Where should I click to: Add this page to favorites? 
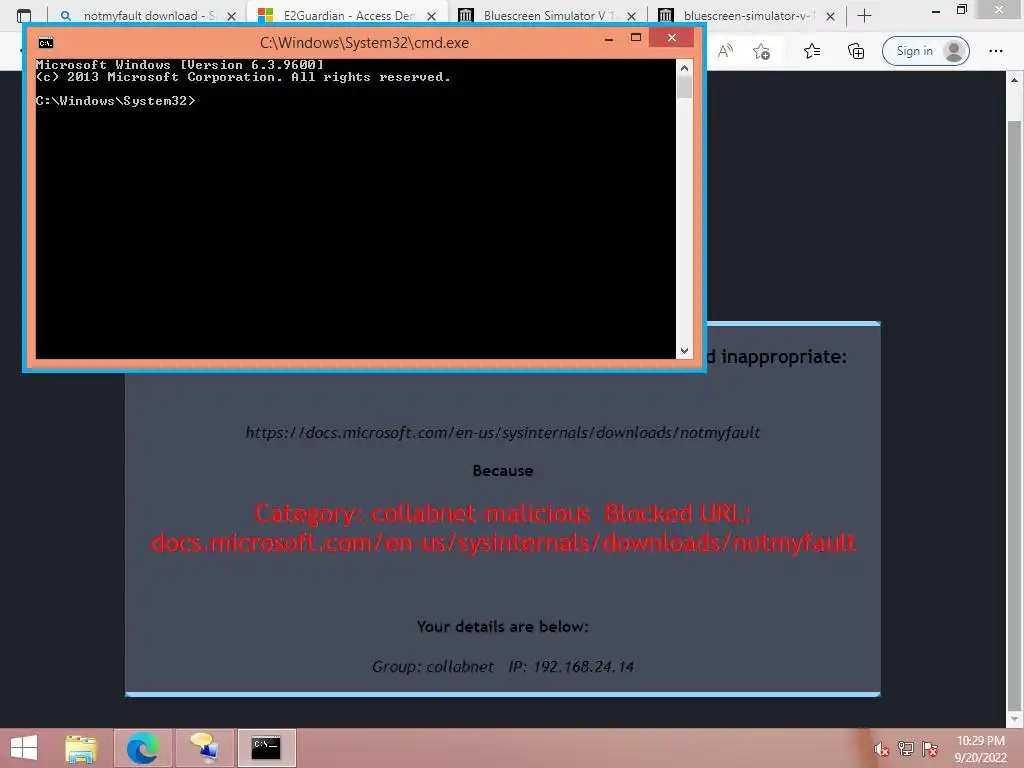coord(761,51)
